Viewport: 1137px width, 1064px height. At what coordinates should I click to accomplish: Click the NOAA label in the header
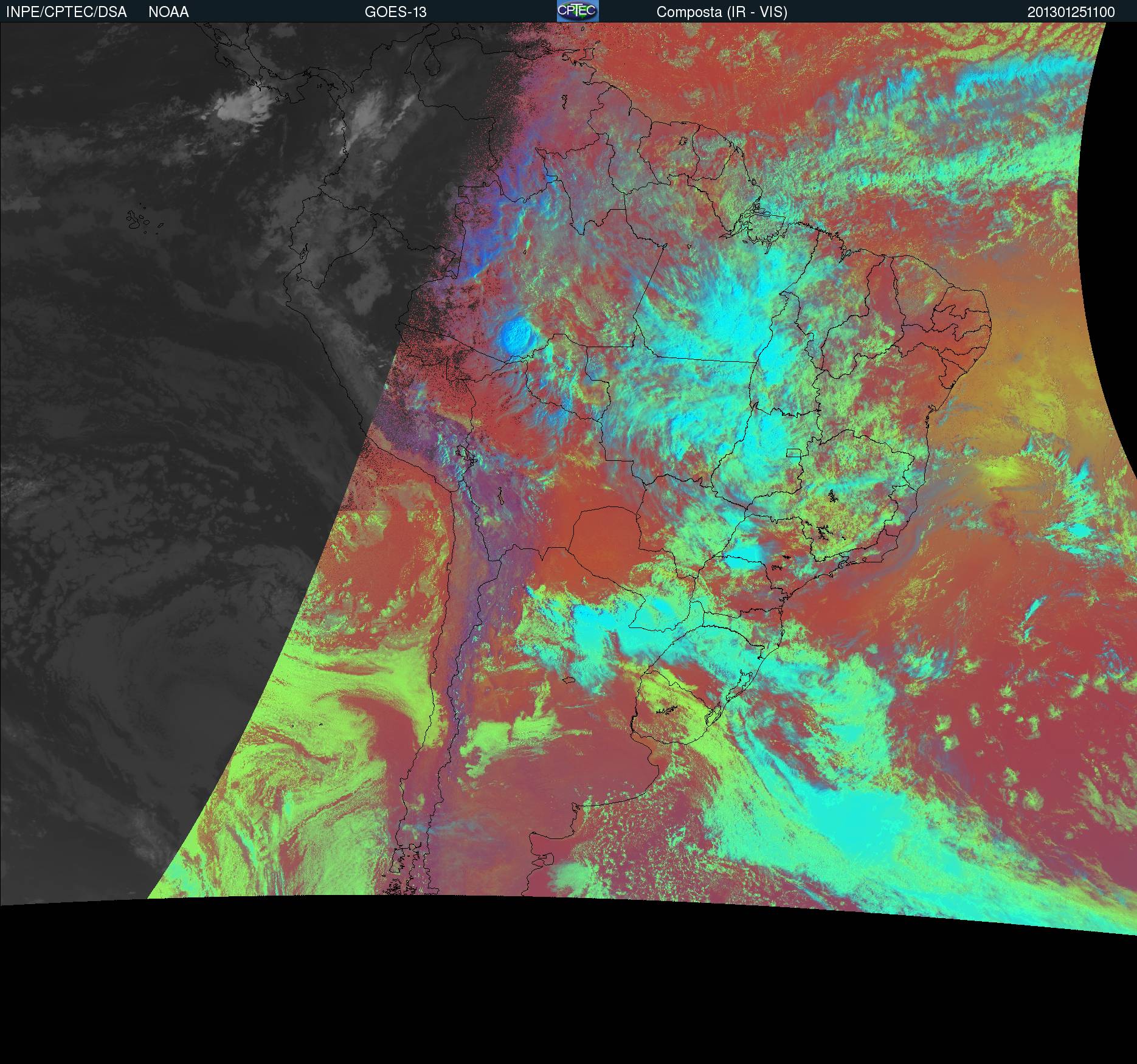click(x=168, y=12)
